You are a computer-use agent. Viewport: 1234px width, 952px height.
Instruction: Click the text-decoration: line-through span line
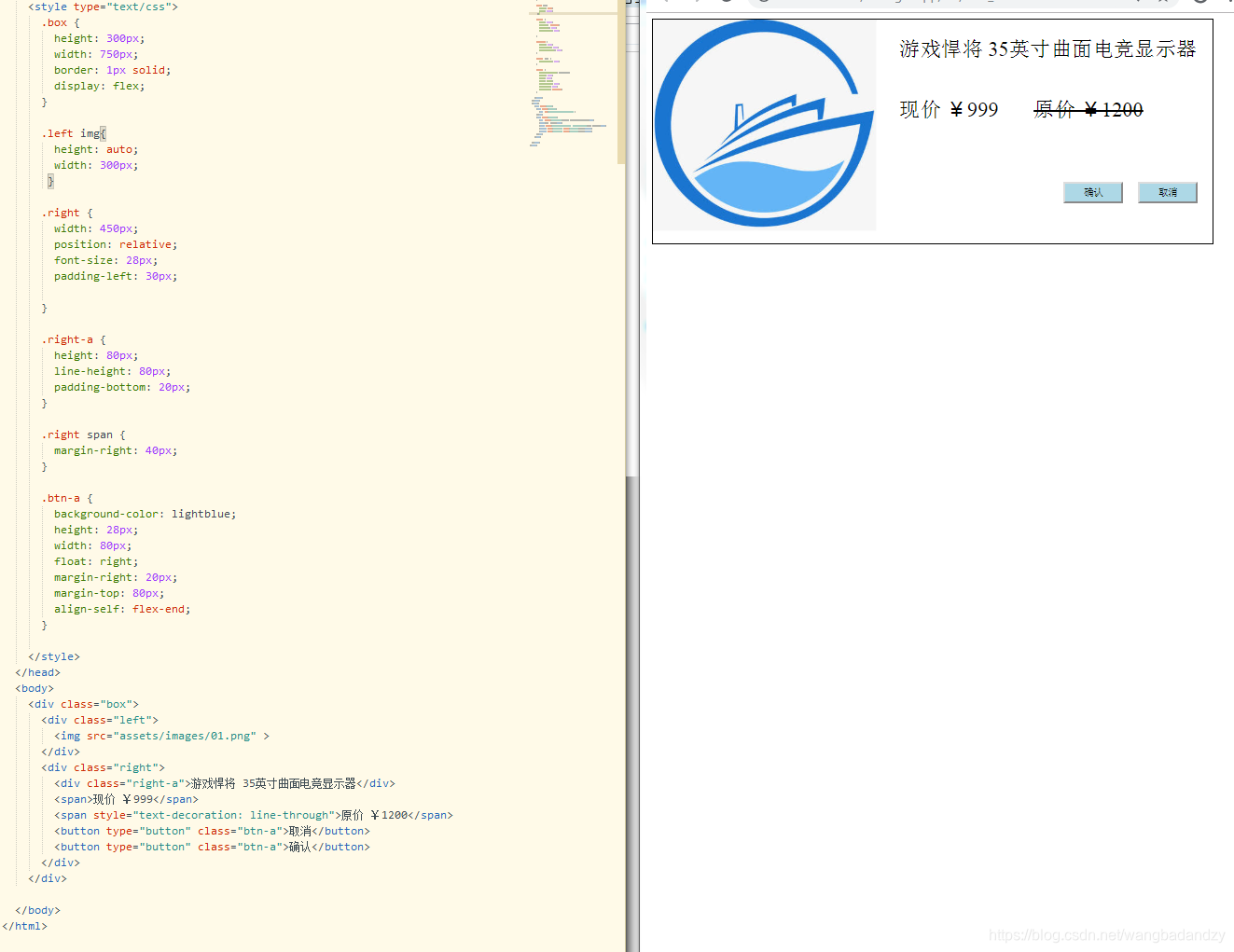[x=254, y=815]
